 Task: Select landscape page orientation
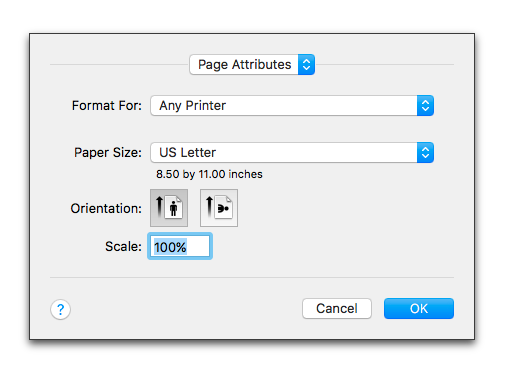coord(219,208)
